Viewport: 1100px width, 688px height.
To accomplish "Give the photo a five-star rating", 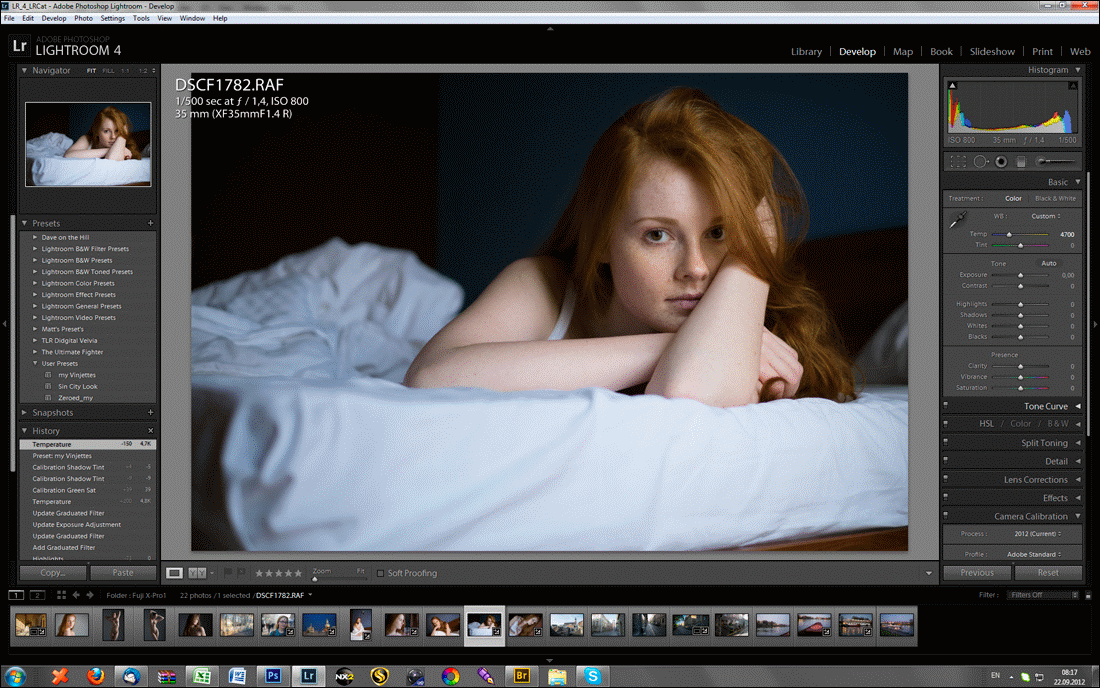I will tap(299, 573).
